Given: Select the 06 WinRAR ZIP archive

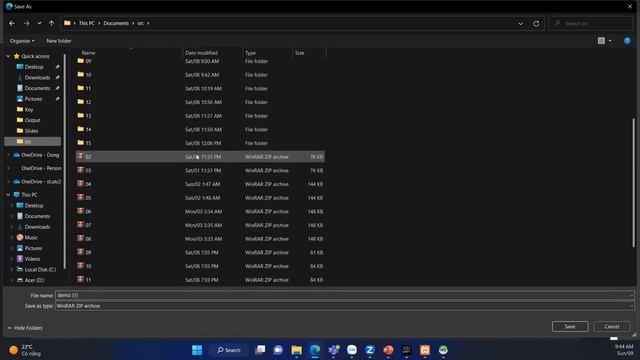Looking at the screenshot, I should (200, 211).
